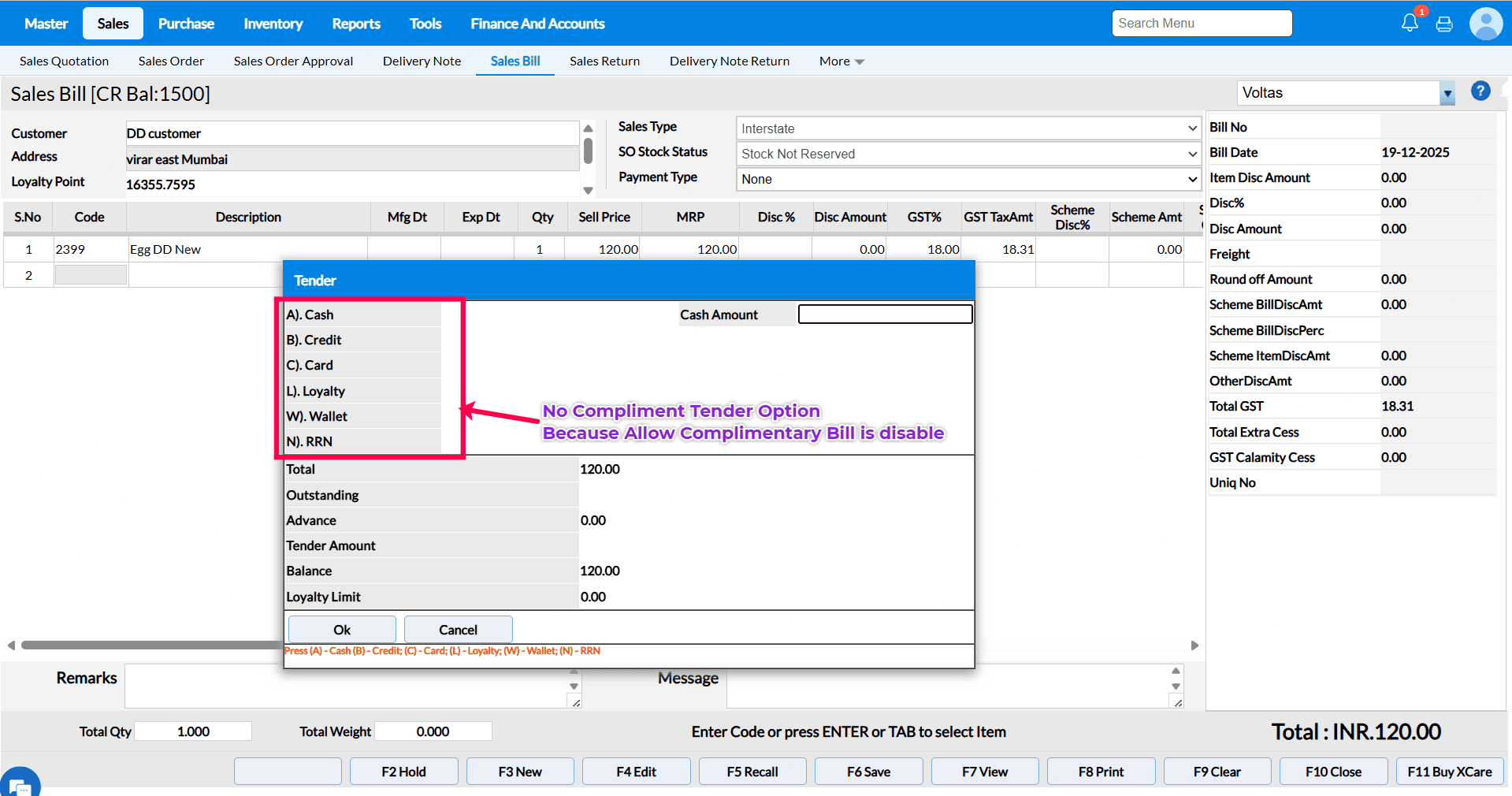
Task: Open the SO Stock Status dropdown
Action: pyautogui.click(x=968, y=154)
